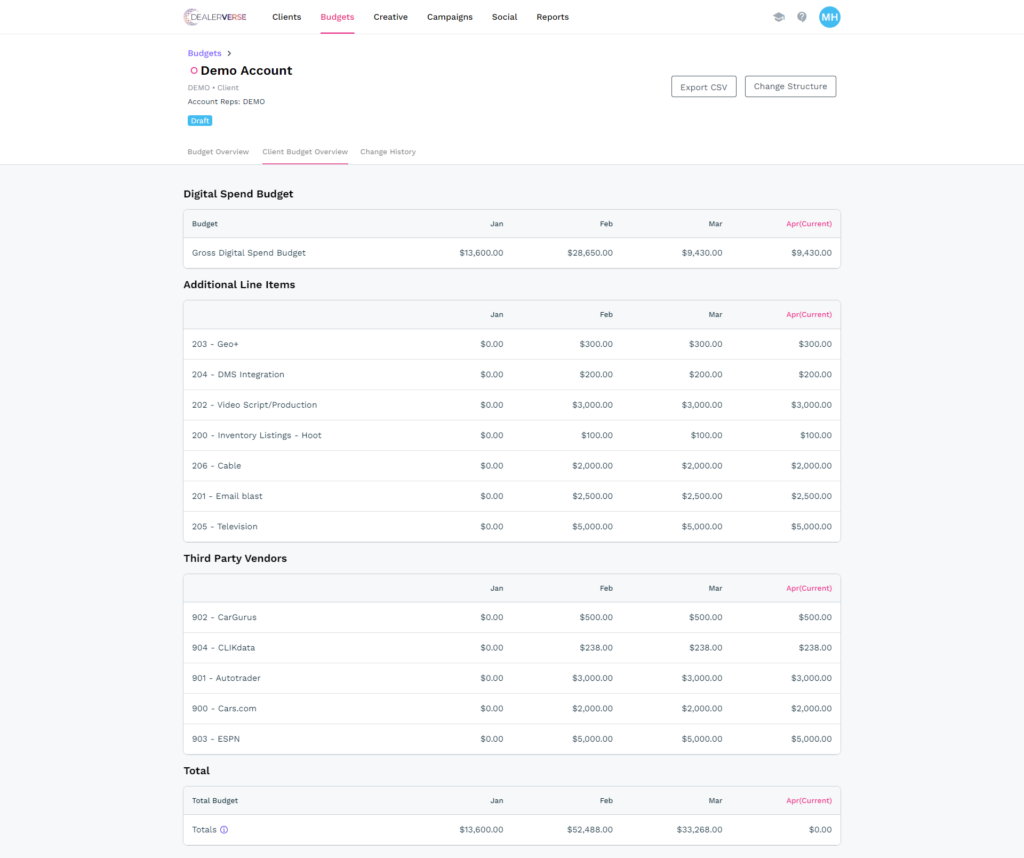Image resolution: width=1024 pixels, height=858 pixels.
Task: Open the Clients menu
Action: coord(286,17)
